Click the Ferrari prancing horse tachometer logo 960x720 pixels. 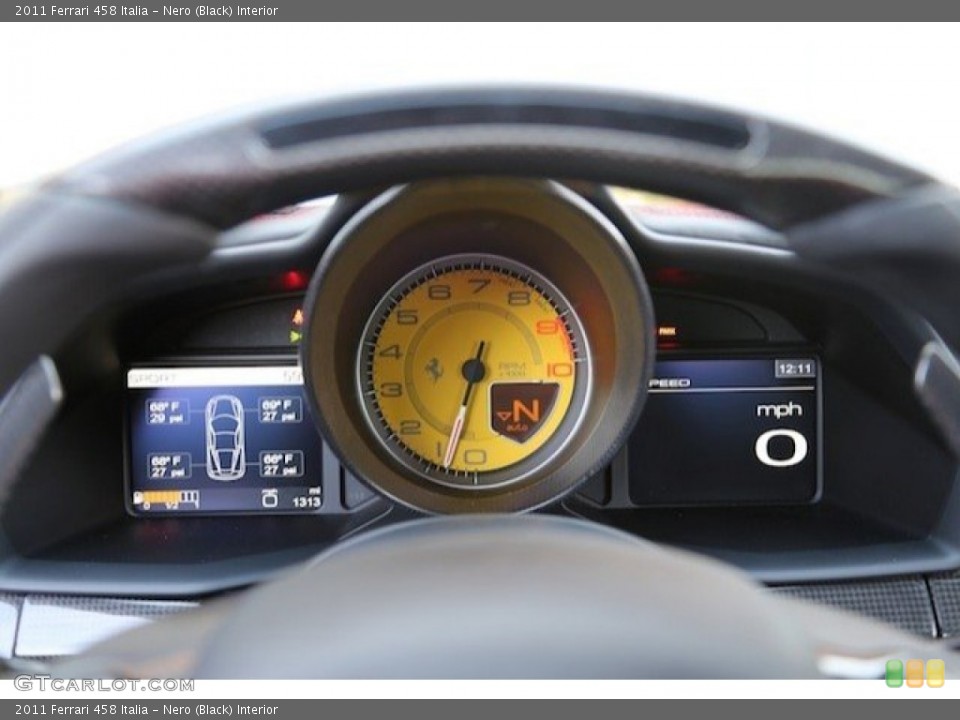[435, 369]
